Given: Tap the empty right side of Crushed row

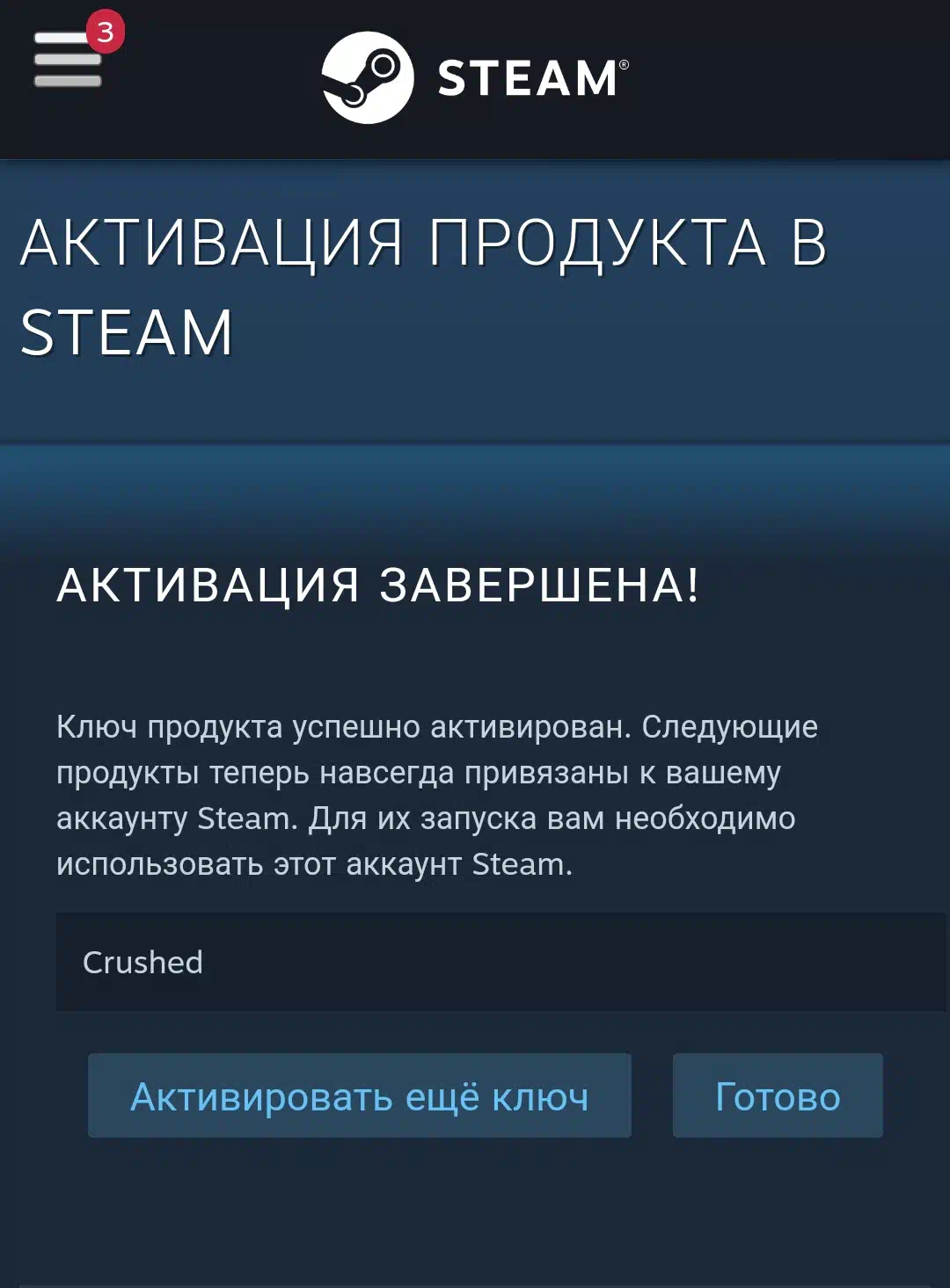Looking at the screenshot, I should tap(704, 962).
